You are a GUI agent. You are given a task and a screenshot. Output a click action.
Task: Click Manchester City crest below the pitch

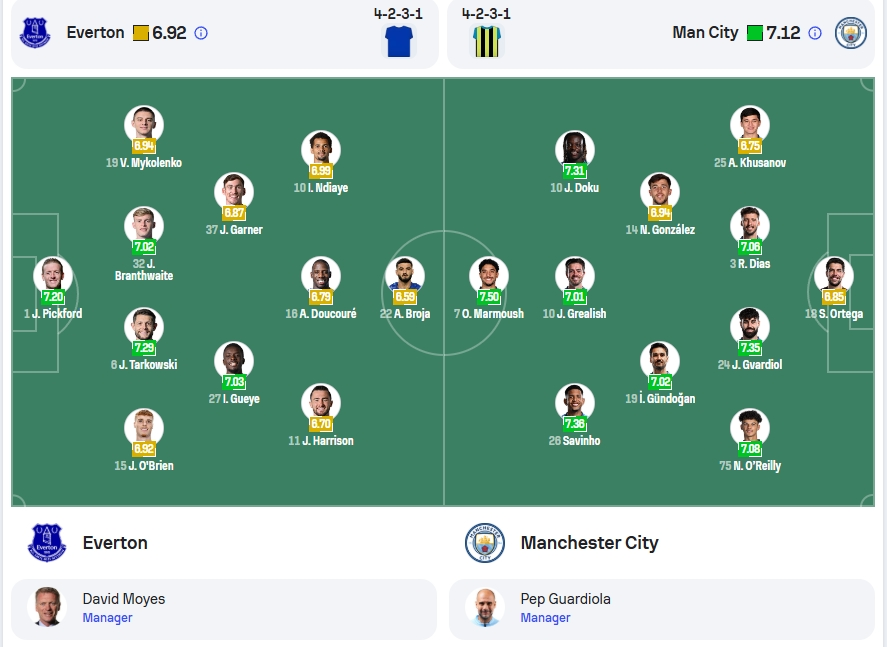click(x=485, y=543)
